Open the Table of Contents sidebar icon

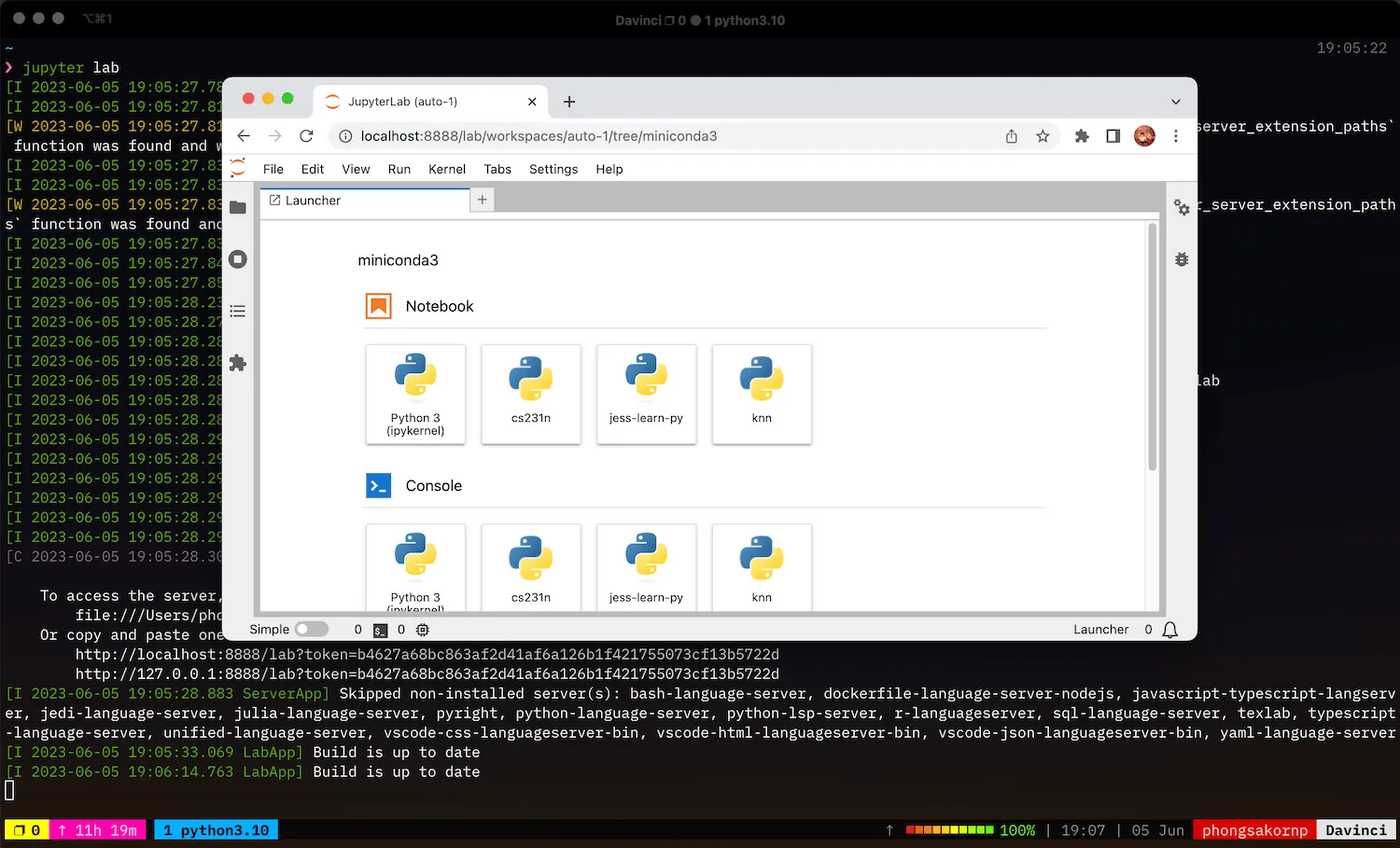(238, 311)
